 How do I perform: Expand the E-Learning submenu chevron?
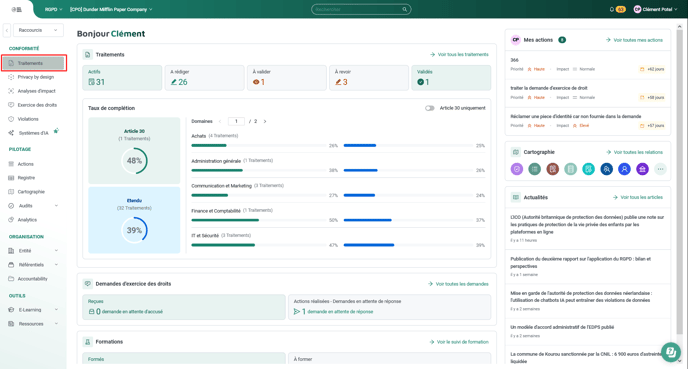point(56,310)
